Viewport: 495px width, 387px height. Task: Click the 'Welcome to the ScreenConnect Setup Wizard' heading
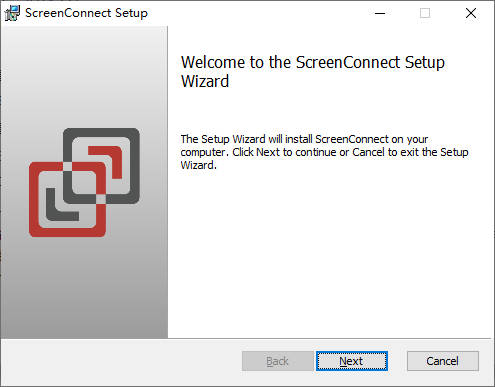[x=313, y=72]
